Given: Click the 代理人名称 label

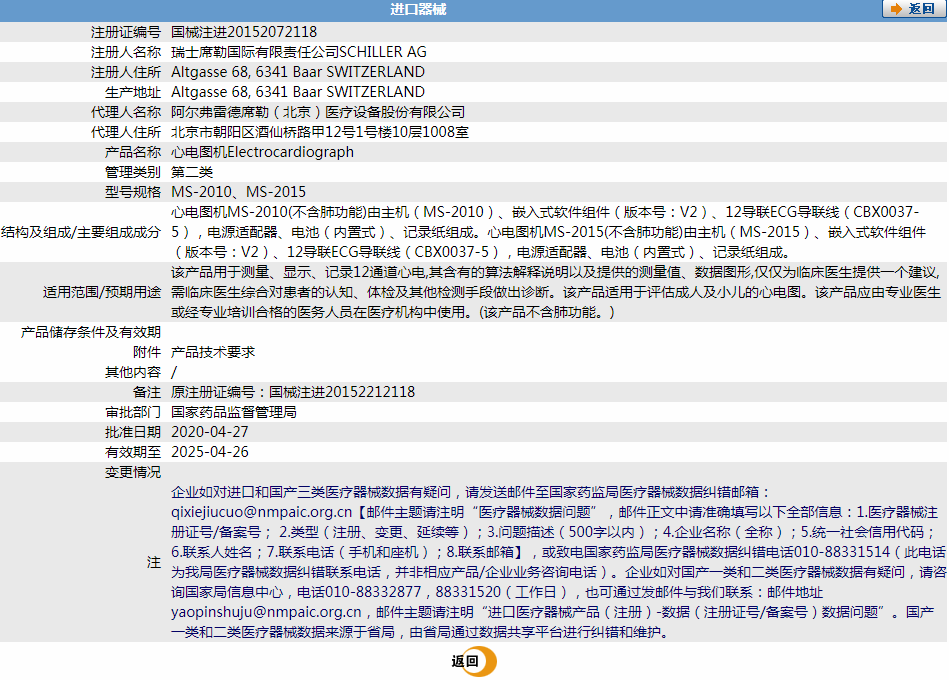Looking at the screenshot, I should (126, 112).
